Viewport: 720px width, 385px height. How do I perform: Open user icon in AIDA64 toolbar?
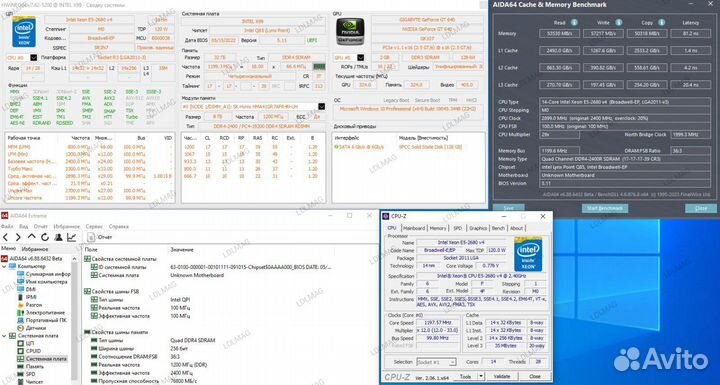coord(58,237)
